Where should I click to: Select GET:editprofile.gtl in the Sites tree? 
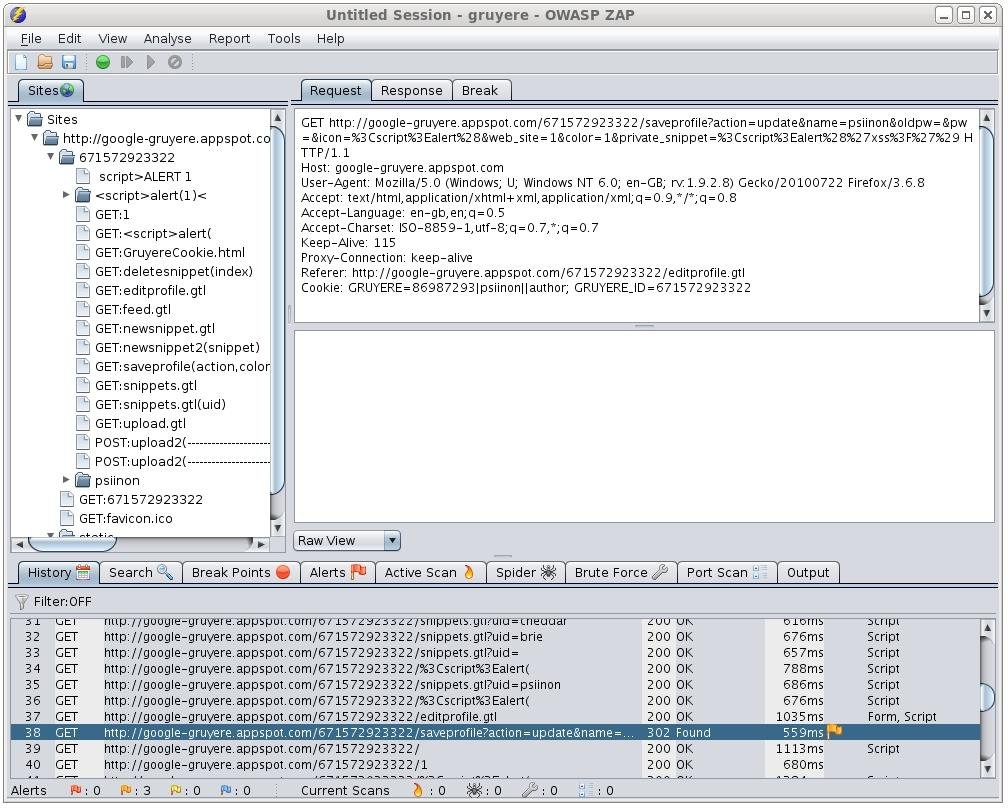150,290
